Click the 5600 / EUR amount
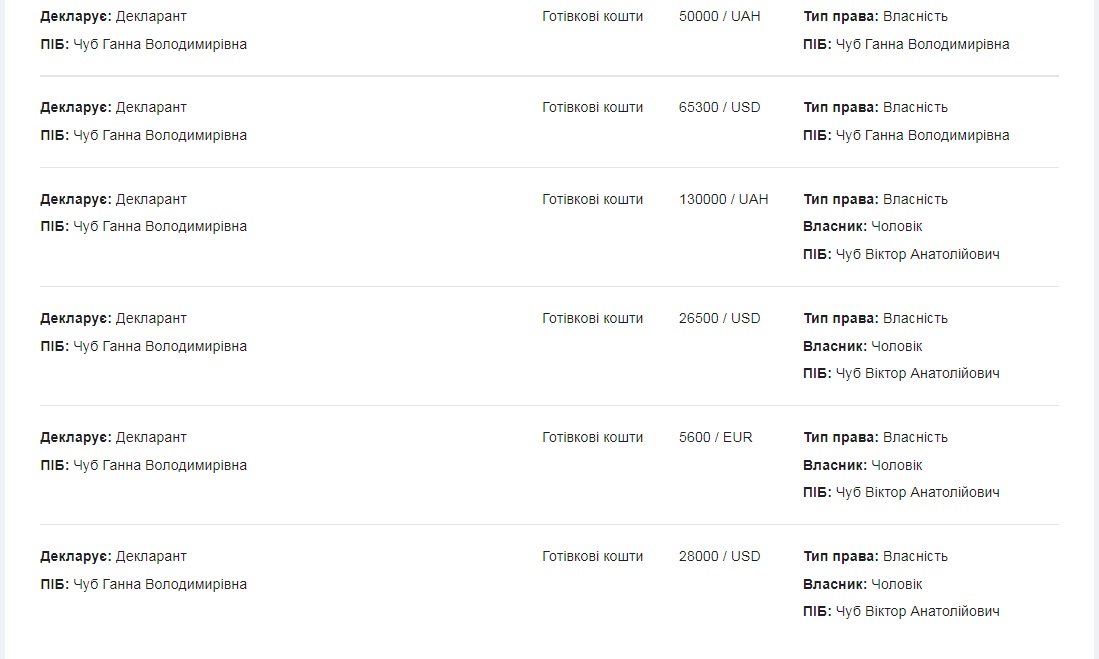 (715, 438)
